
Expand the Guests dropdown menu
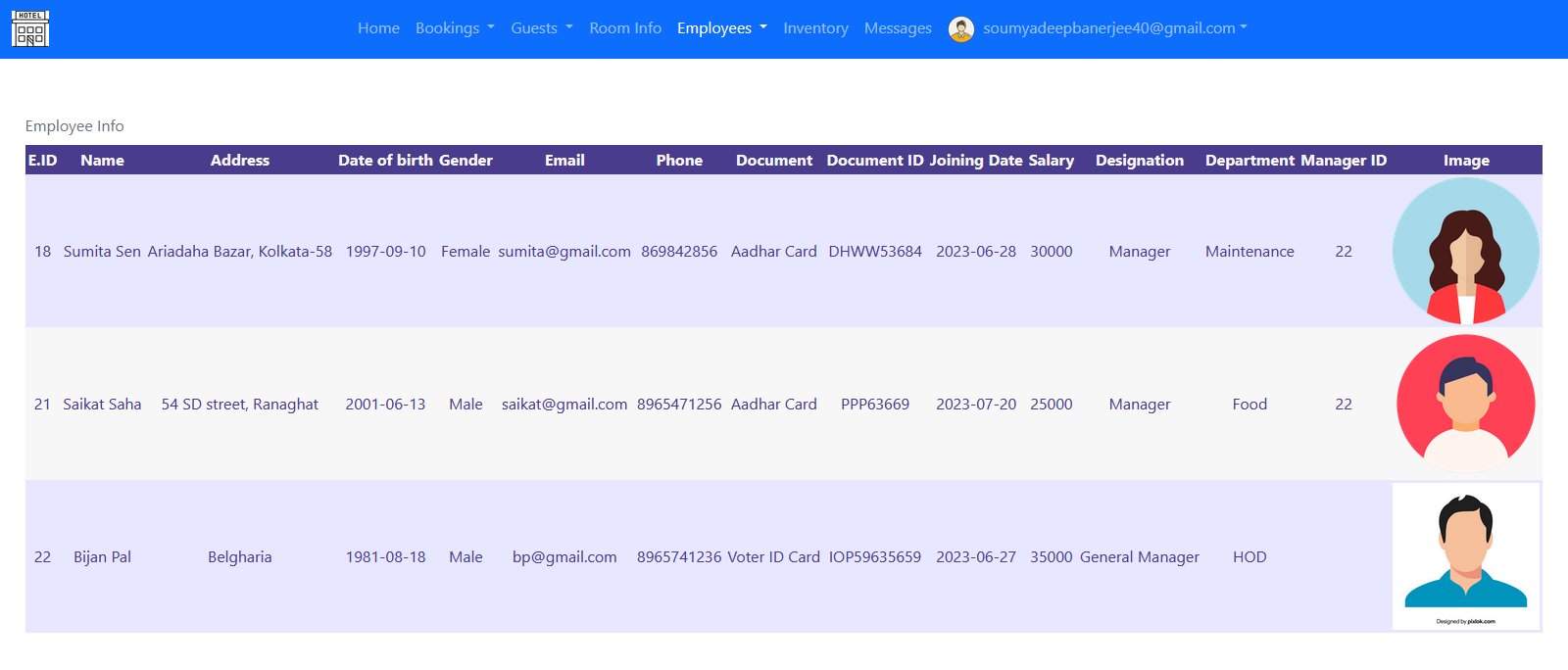[x=541, y=28]
